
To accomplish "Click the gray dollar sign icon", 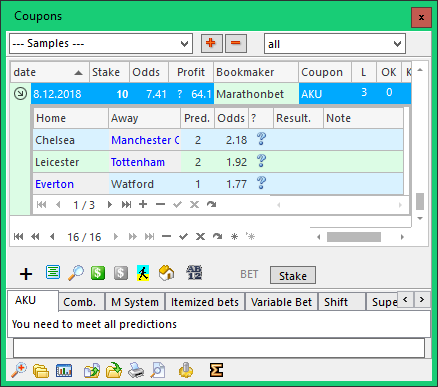I will coord(121,273).
